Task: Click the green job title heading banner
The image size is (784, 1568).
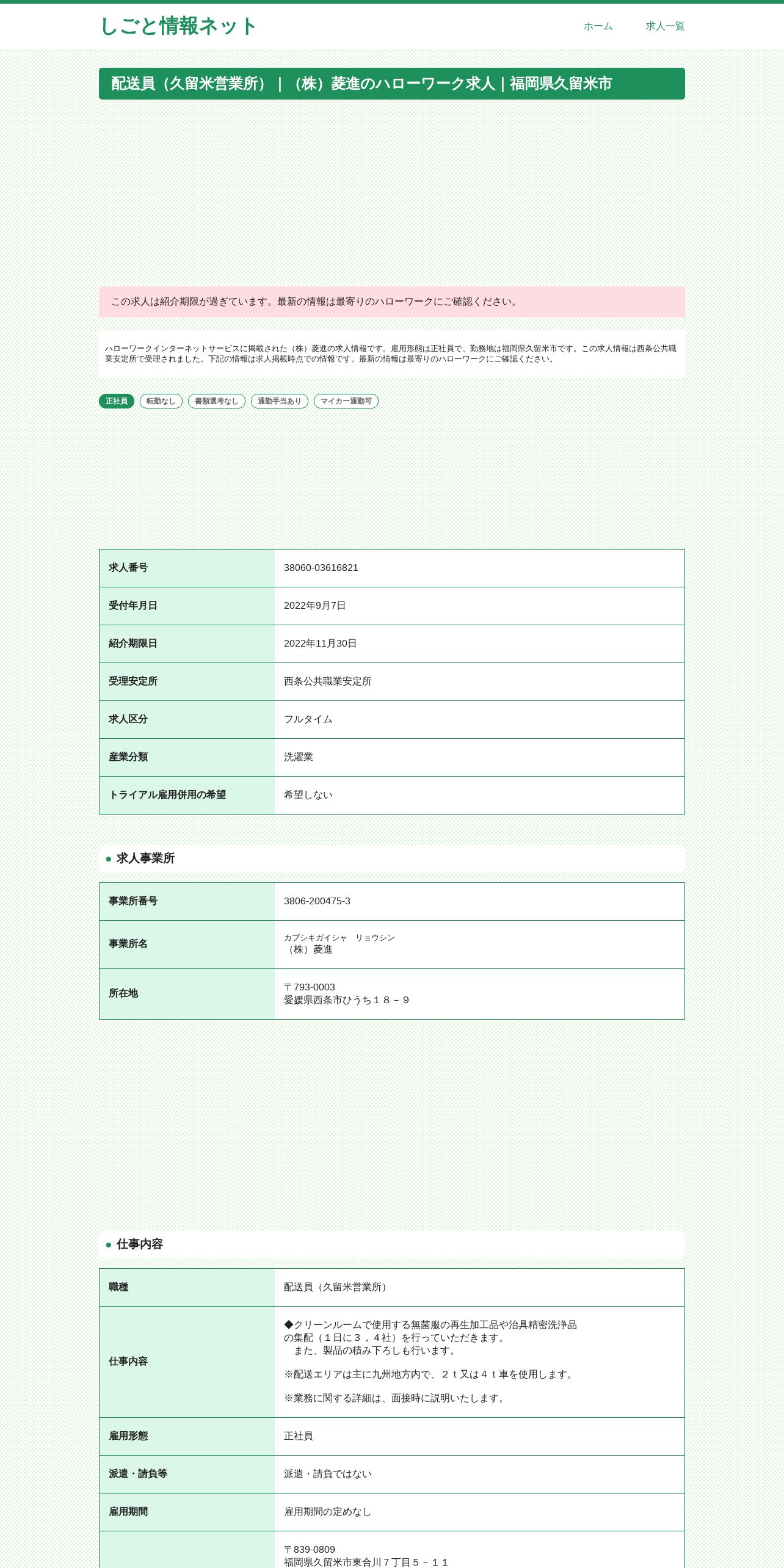Action: coord(392,84)
